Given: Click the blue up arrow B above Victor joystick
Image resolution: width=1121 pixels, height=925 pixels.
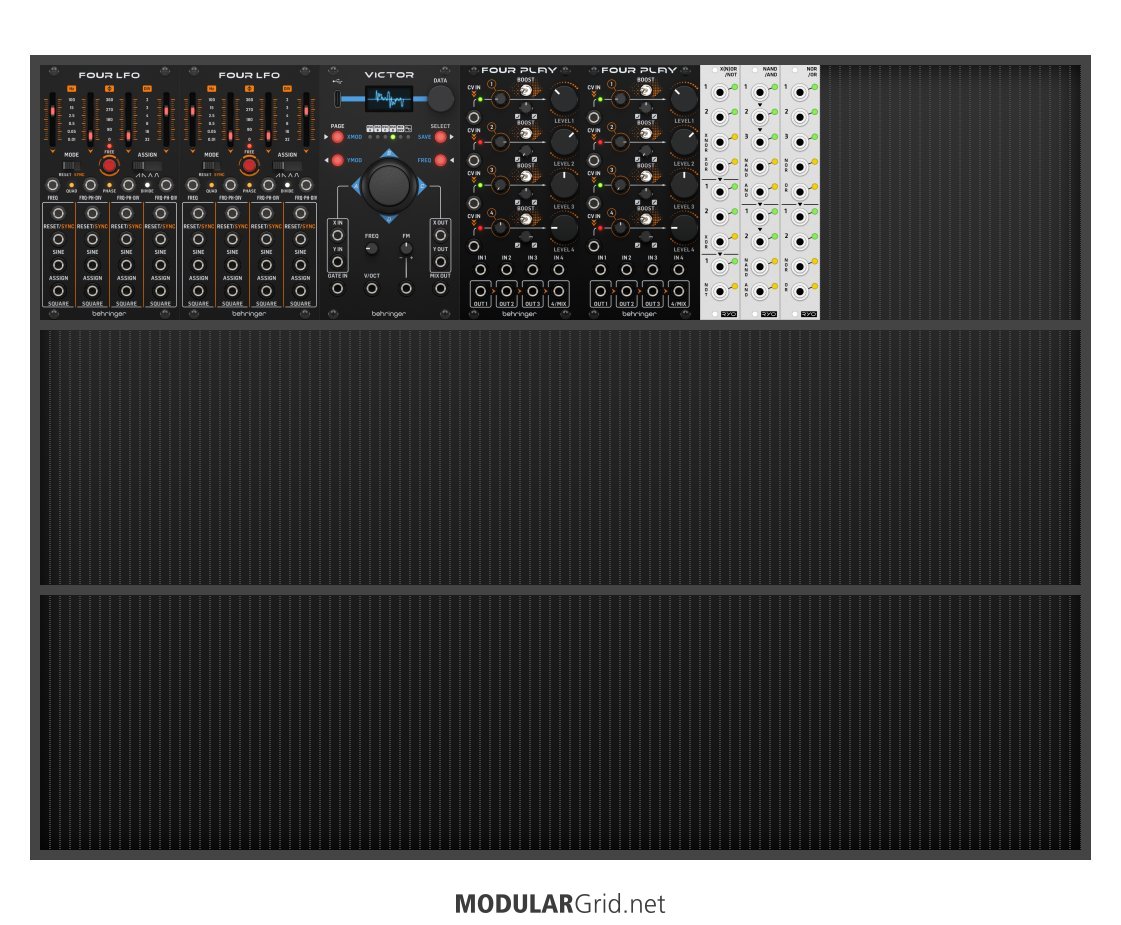Looking at the screenshot, I should [389, 153].
